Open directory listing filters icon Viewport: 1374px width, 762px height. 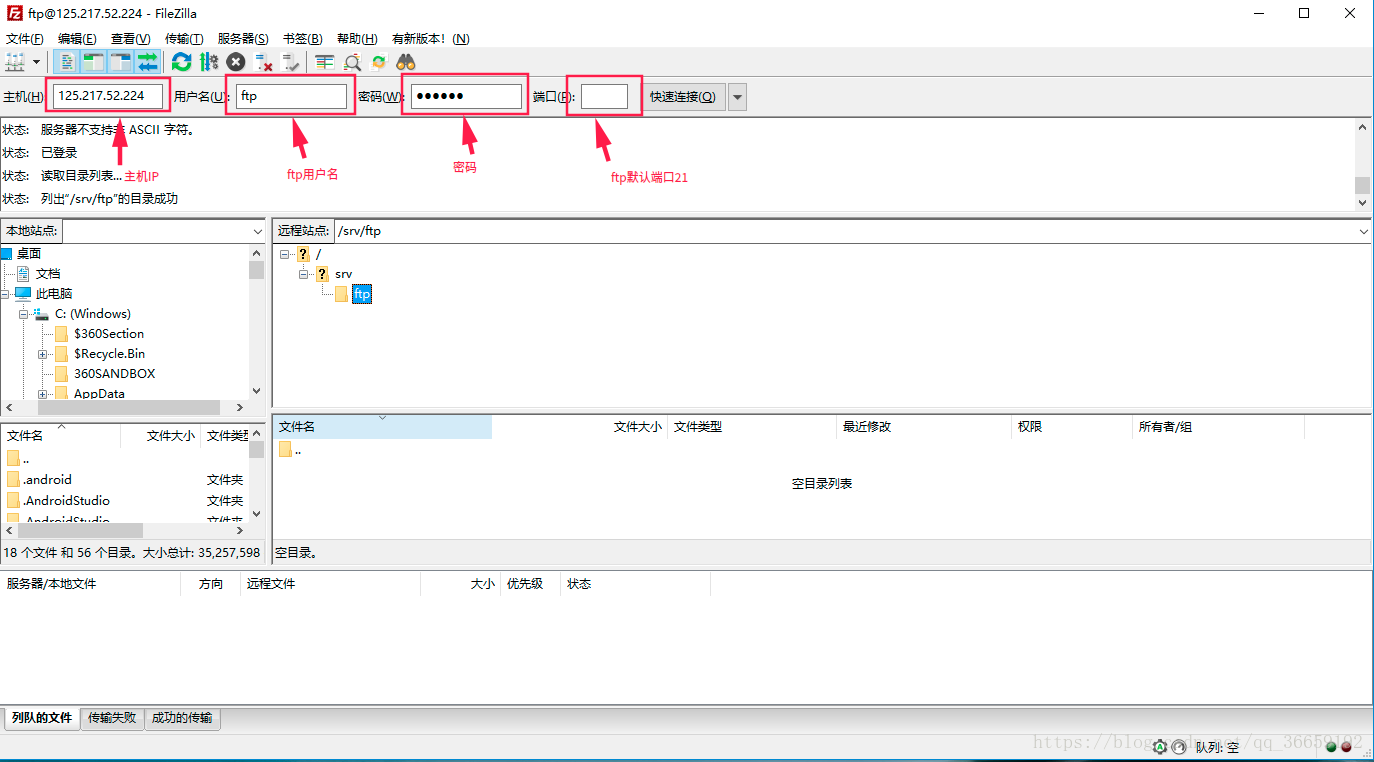(x=324, y=62)
